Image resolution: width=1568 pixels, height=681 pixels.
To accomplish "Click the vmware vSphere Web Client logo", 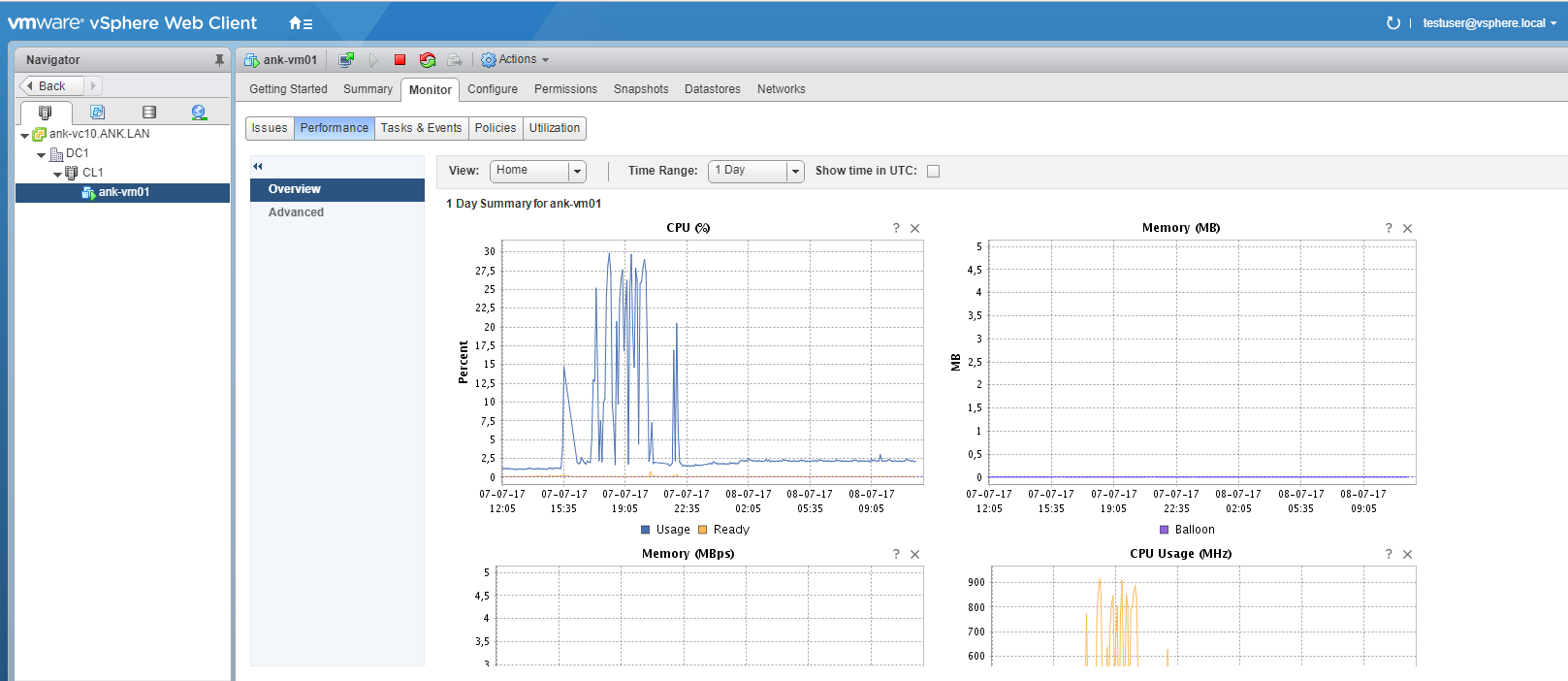I will (x=133, y=22).
